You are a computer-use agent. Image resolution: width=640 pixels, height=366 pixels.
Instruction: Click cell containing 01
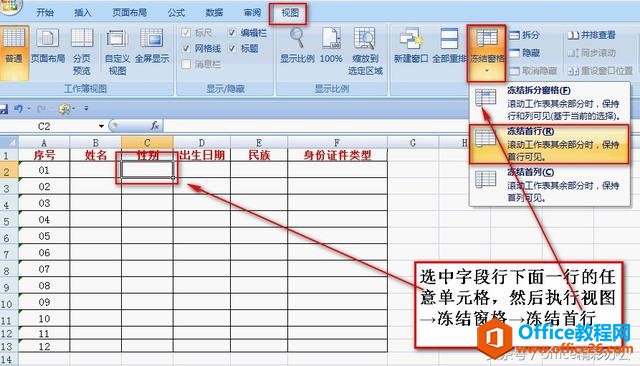point(44,170)
